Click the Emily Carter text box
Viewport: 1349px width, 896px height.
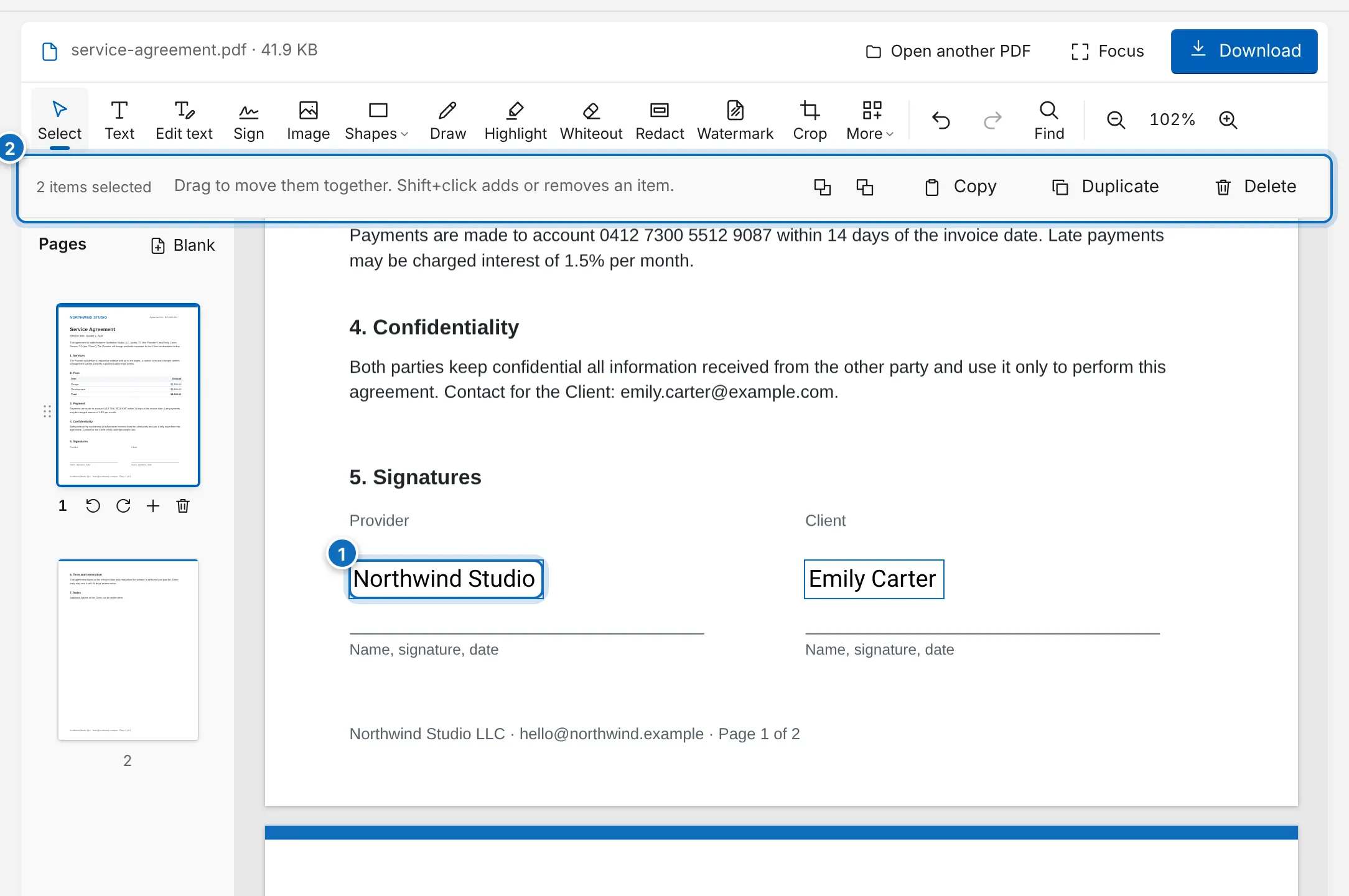pos(874,579)
